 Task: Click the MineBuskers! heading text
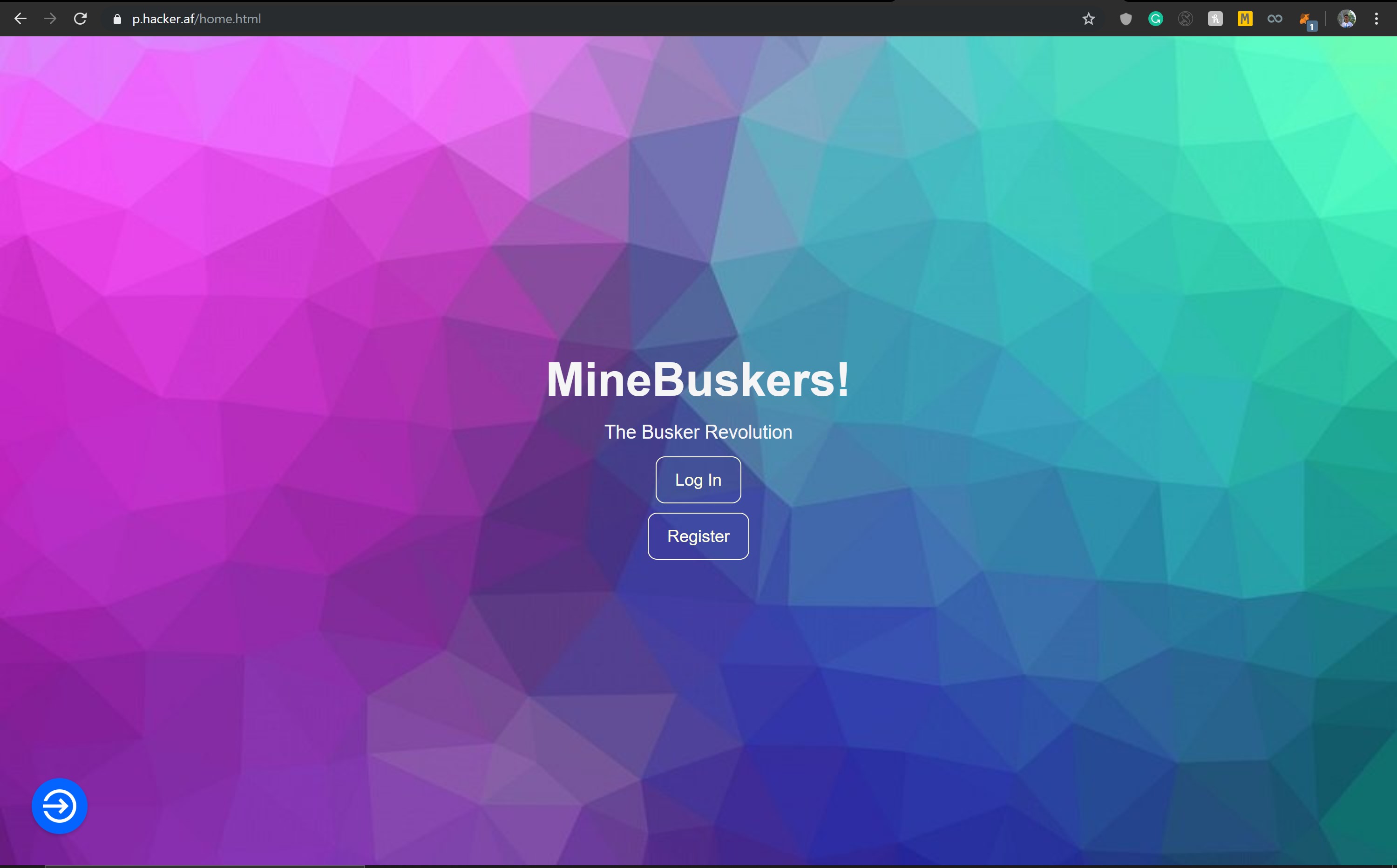698,380
